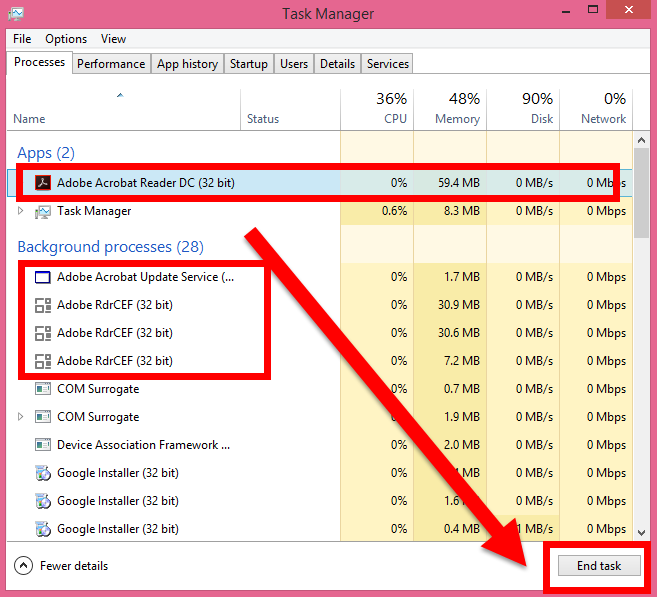Click the icon of the 7.2 MB Adobe RdrCEF
Viewport: 657px width, 597px height.
tap(43, 361)
